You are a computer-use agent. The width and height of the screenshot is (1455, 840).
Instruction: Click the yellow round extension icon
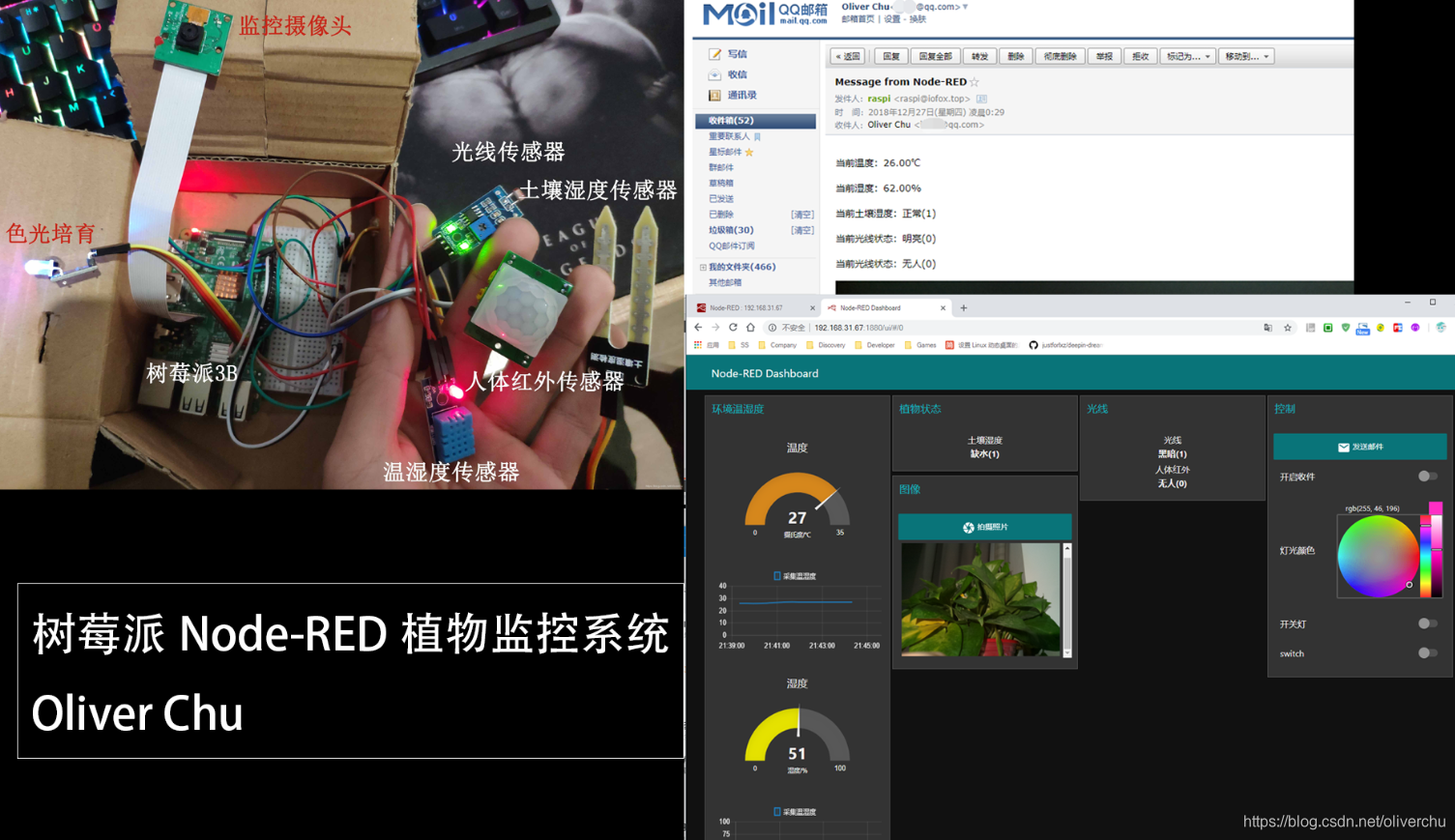(1381, 328)
